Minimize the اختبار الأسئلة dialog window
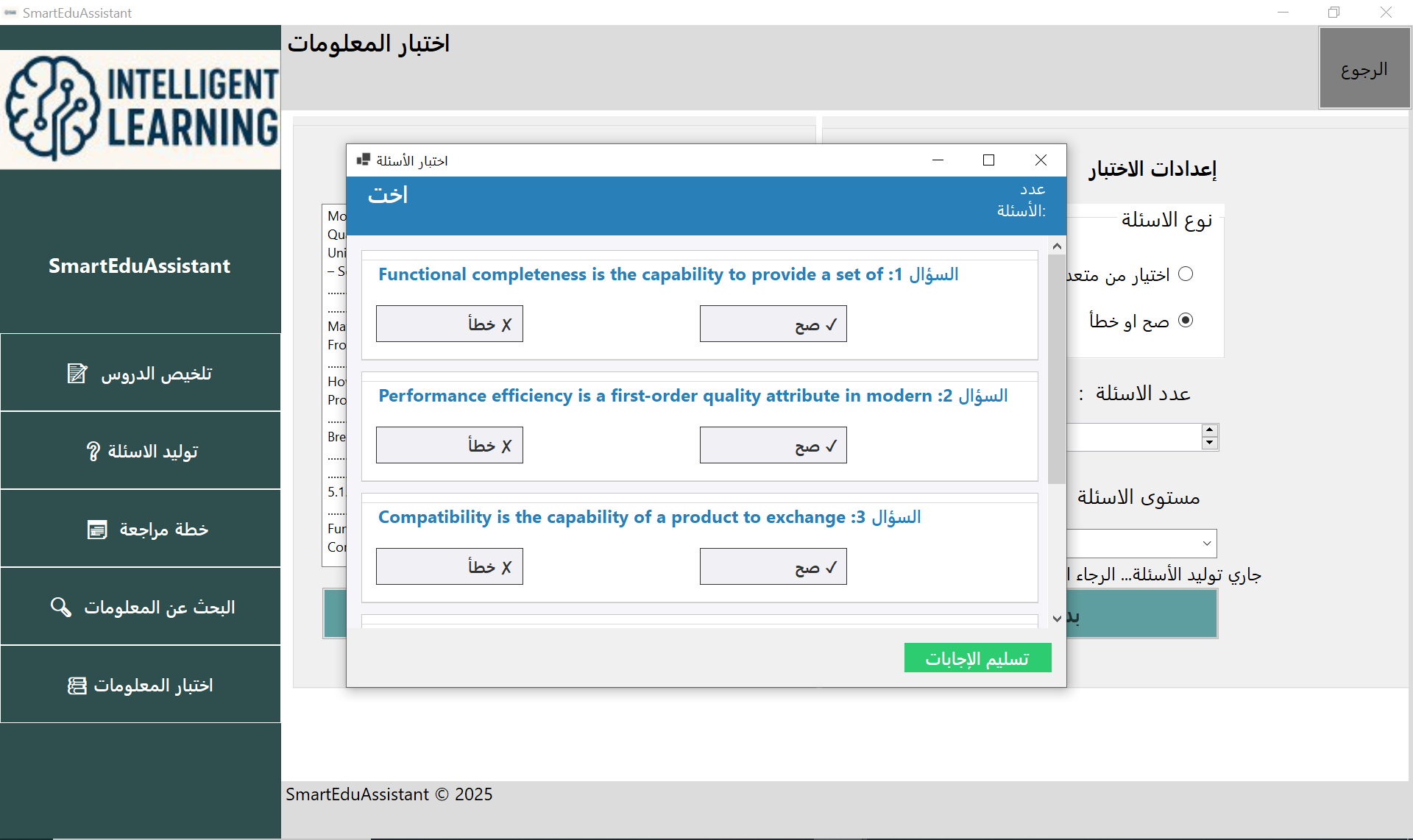Viewport: 1413px width, 840px height. pos(938,160)
